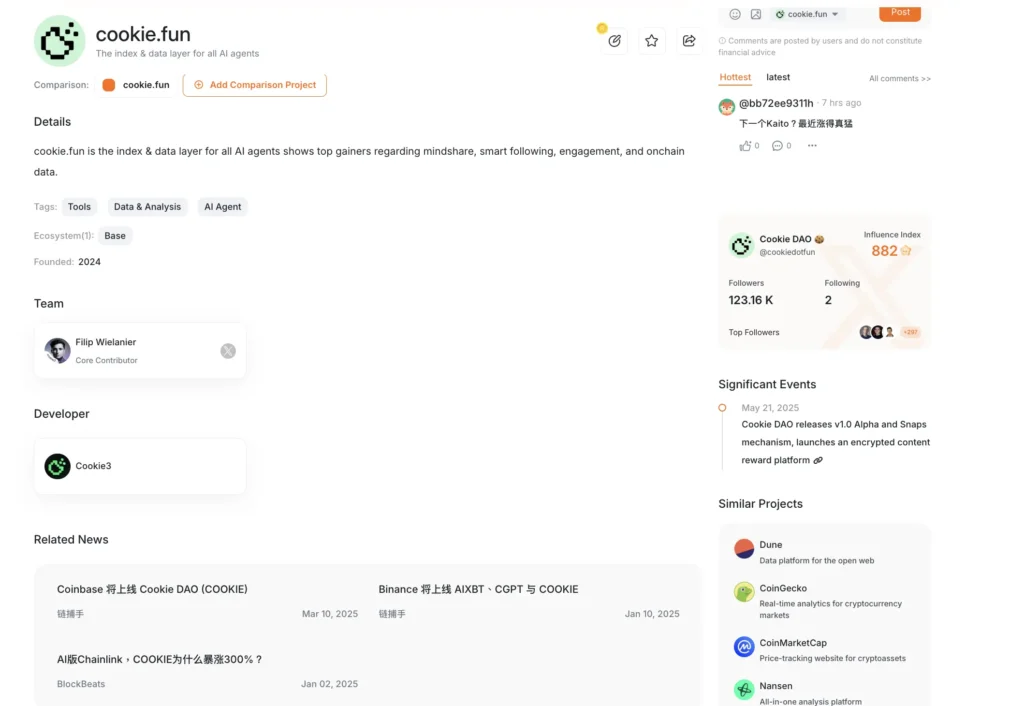Open the @cookiedotfun handle

coord(787,252)
